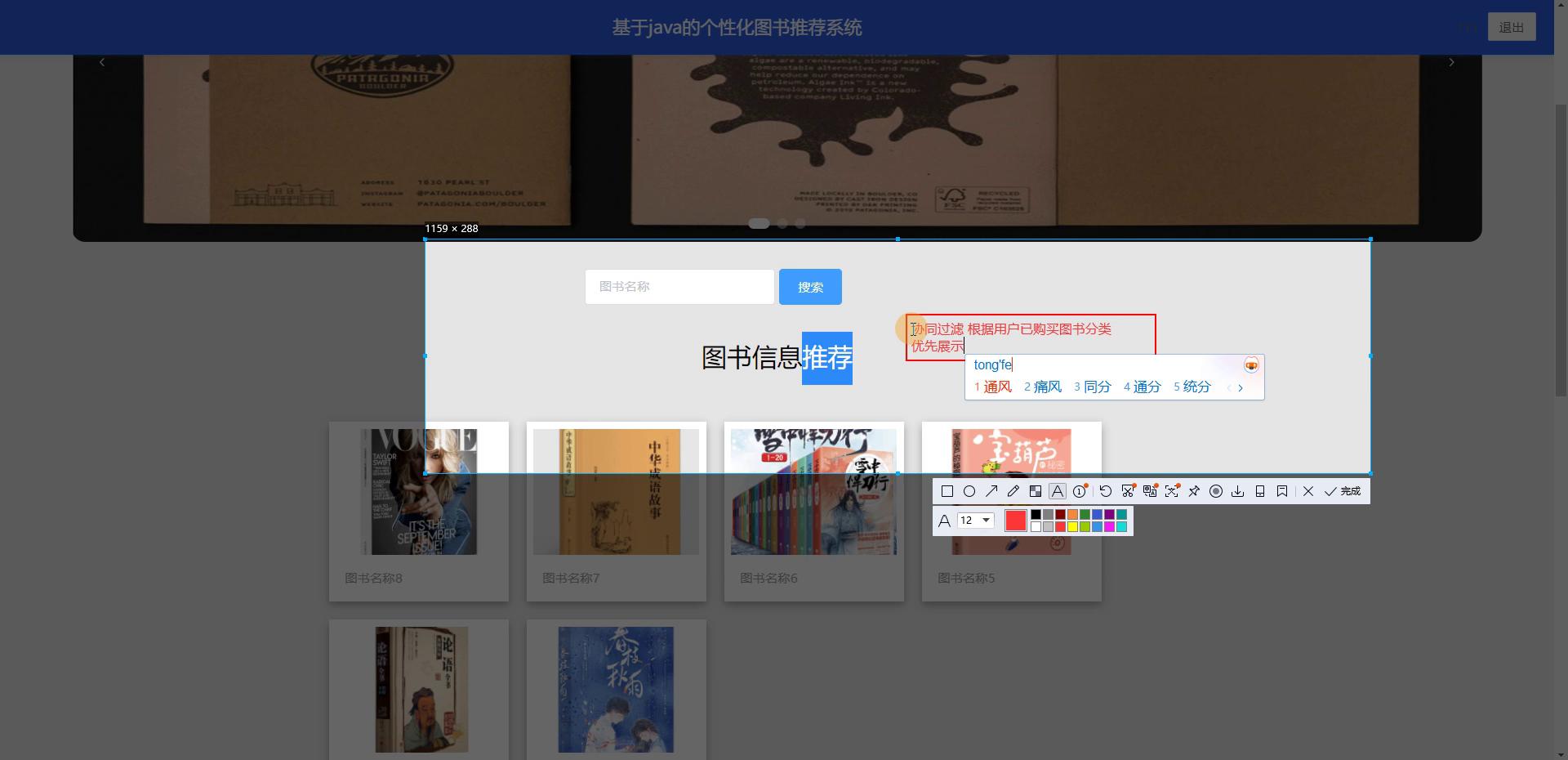The height and width of the screenshot is (760, 1568).
Task: Show next page of IME candidates
Action: click(x=1241, y=387)
